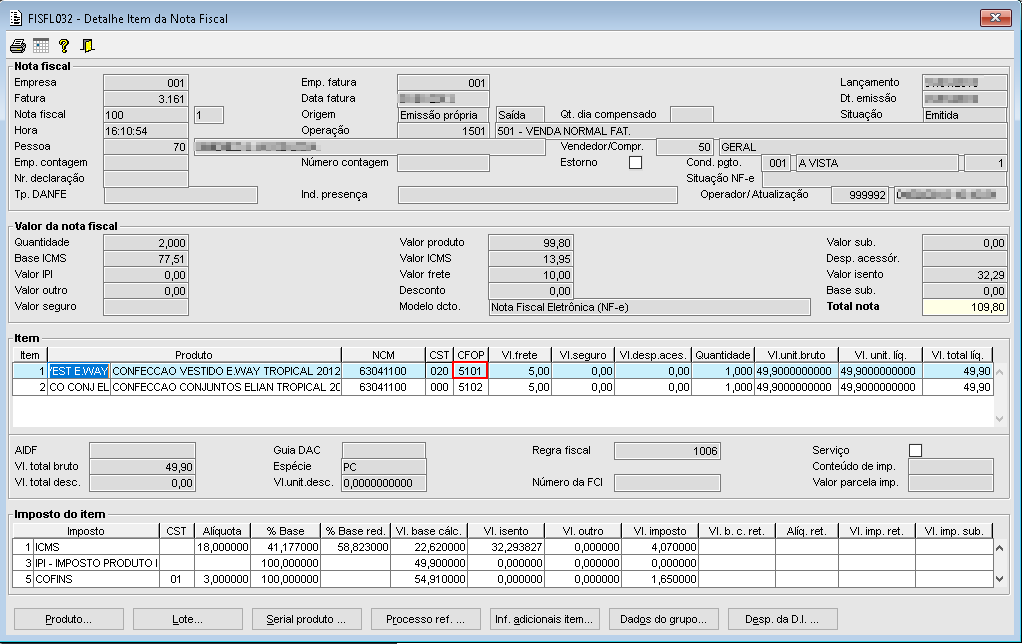Click the Valor ICMS field 13,95
The width and height of the screenshot is (1022, 644).
point(531,259)
